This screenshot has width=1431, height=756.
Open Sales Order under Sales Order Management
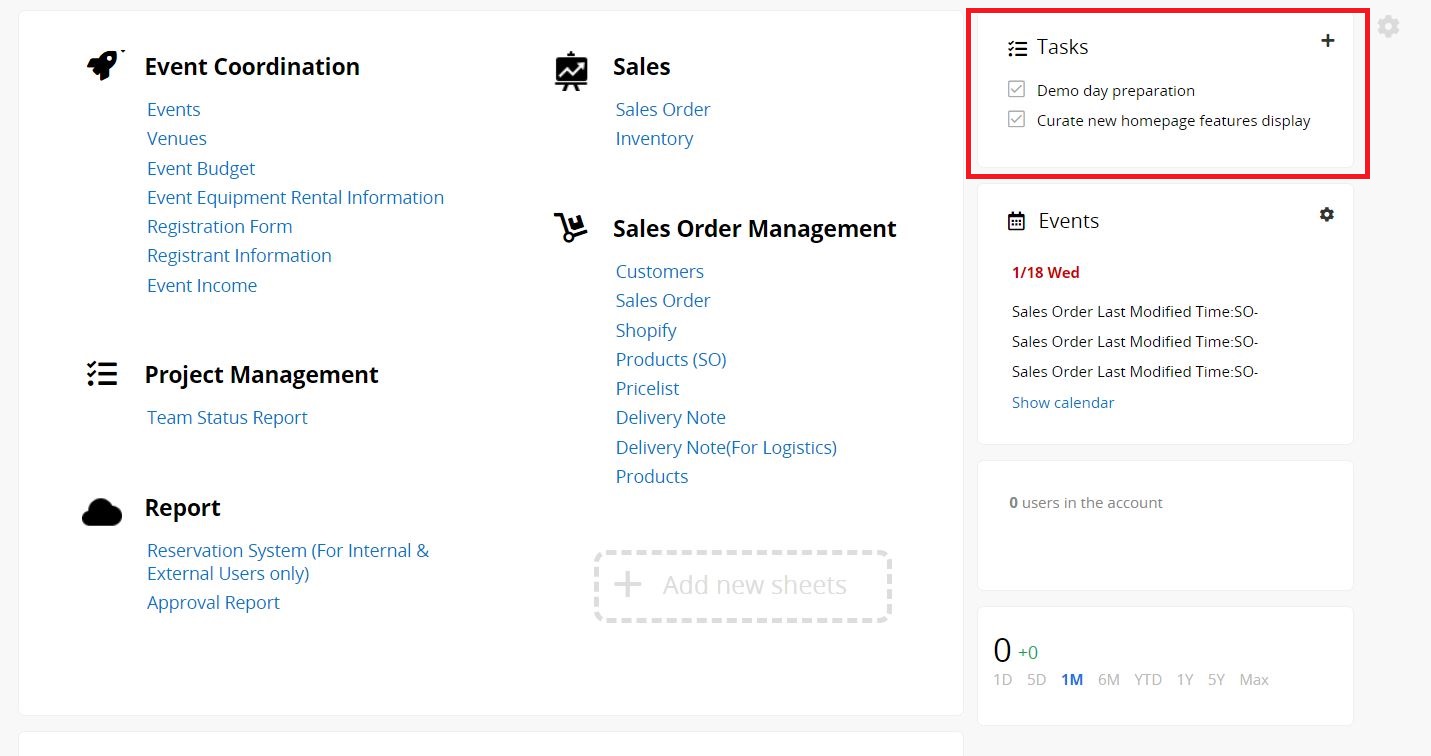click(663, 301)
